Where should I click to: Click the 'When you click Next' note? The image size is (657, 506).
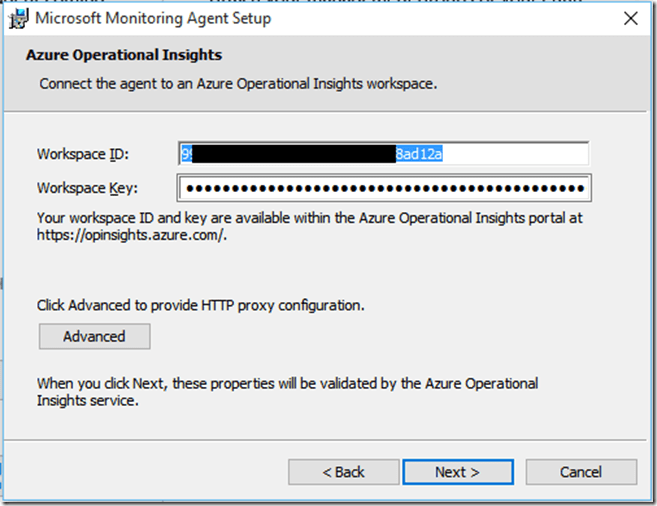(x=287, y=383)
